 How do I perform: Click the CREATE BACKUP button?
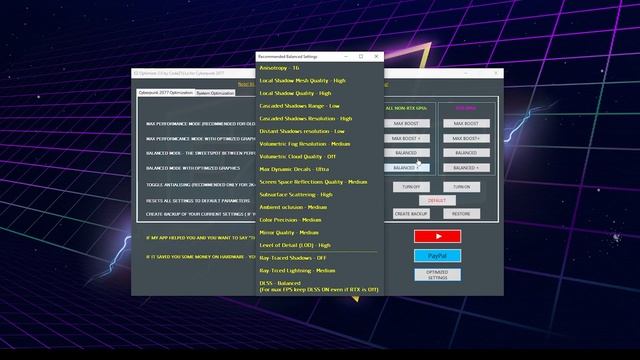411,214
